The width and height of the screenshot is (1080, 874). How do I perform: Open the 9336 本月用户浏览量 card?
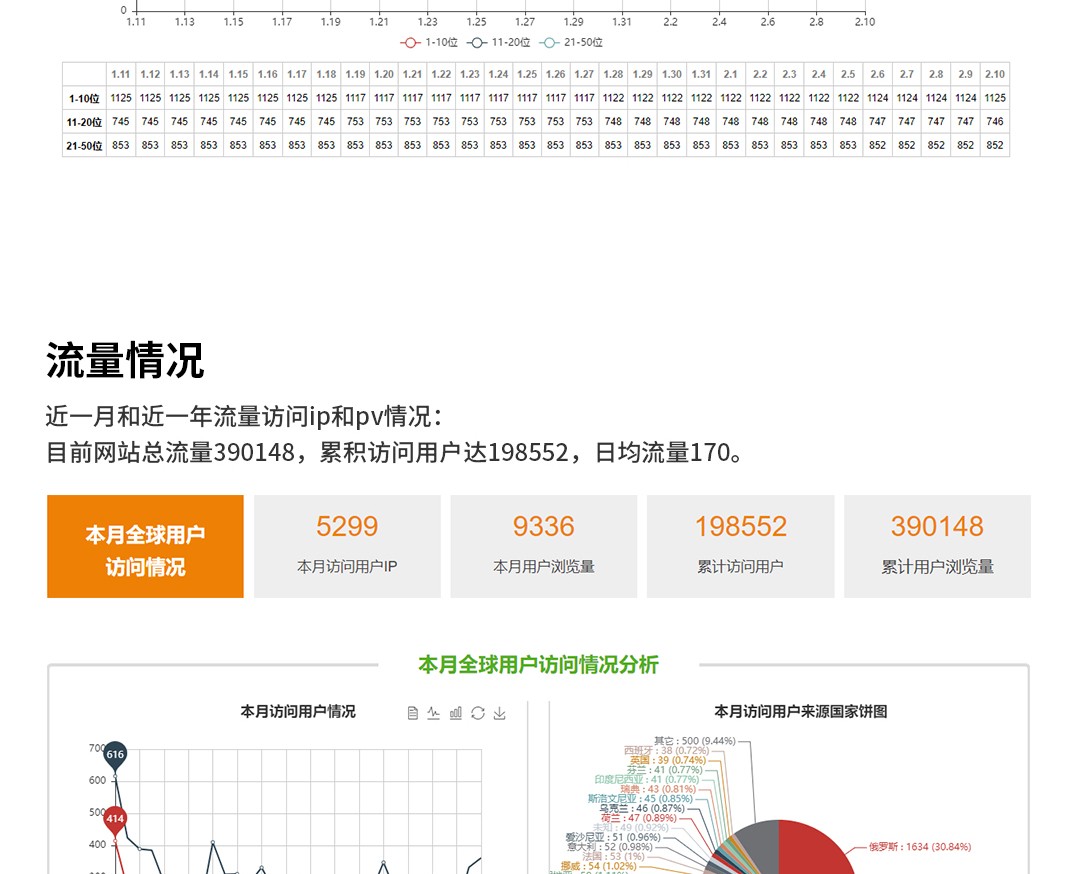(x=543, y=546)
